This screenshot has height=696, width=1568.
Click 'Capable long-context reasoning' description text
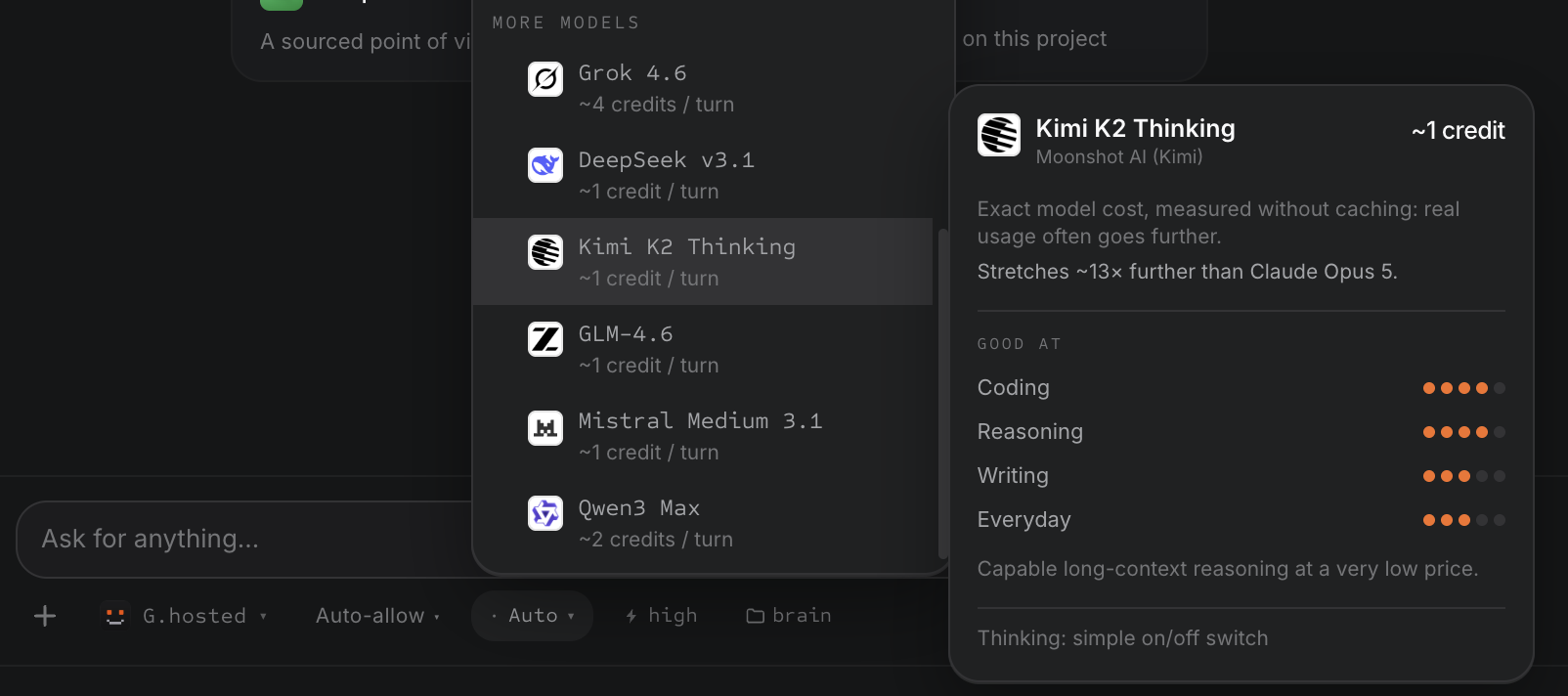pos(1228,569)
